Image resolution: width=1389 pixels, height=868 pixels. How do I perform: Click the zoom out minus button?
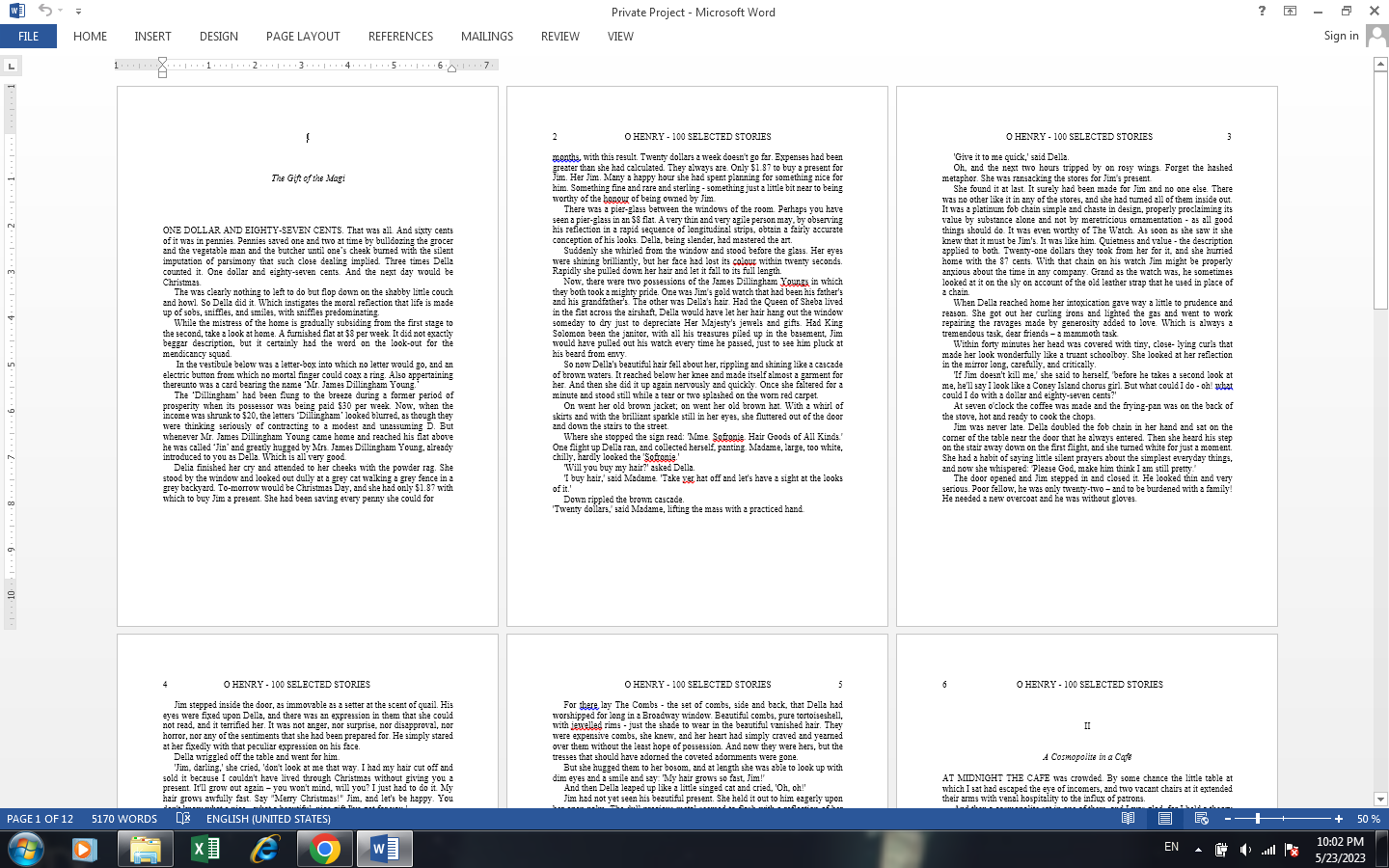pyautogui.click(x=1227, y=819)
